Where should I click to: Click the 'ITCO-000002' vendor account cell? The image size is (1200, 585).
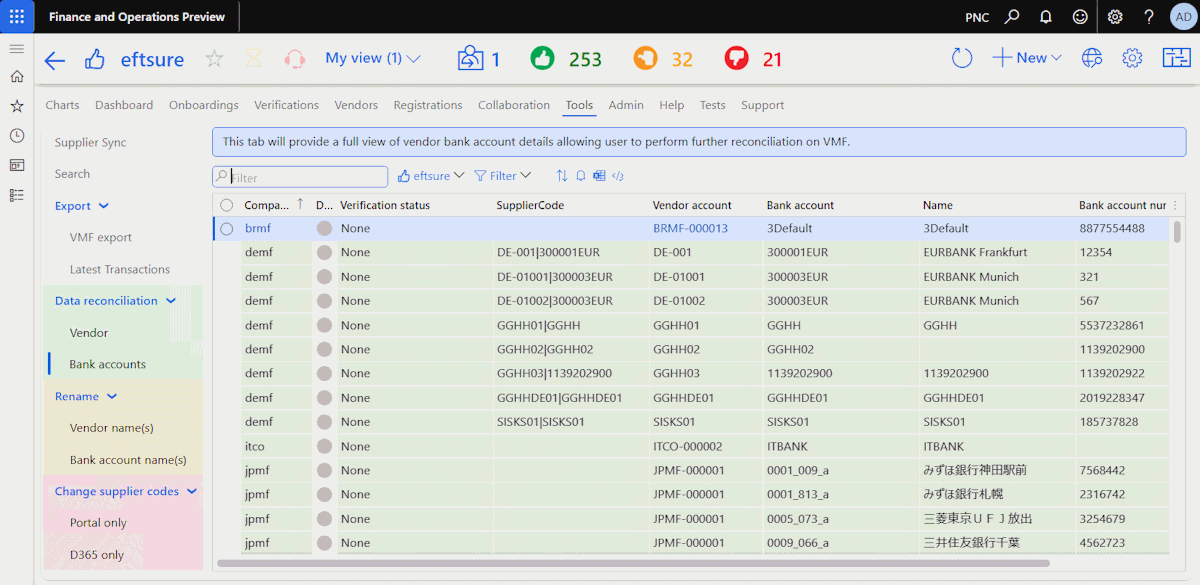click(706, 447)
